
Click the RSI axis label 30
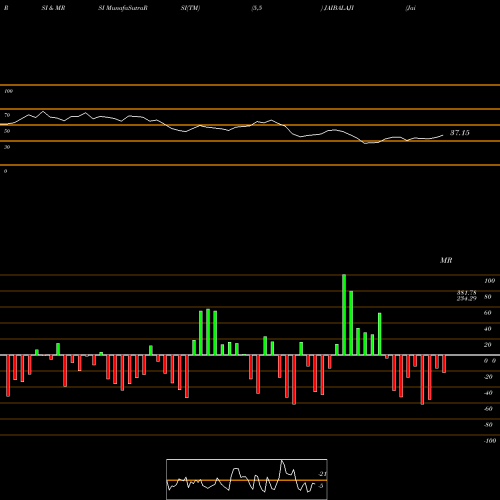click(7, 147)
